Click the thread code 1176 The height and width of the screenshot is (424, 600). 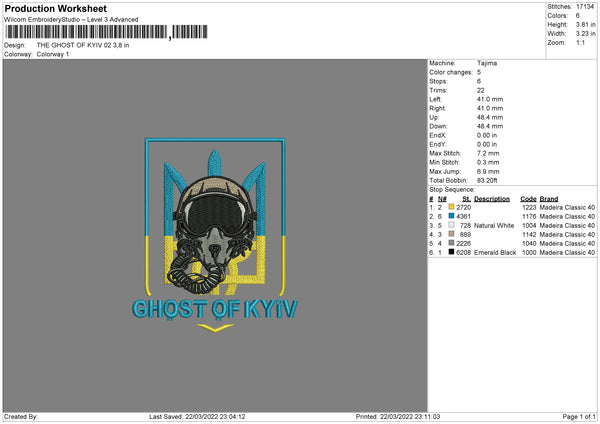pos(529,216)
